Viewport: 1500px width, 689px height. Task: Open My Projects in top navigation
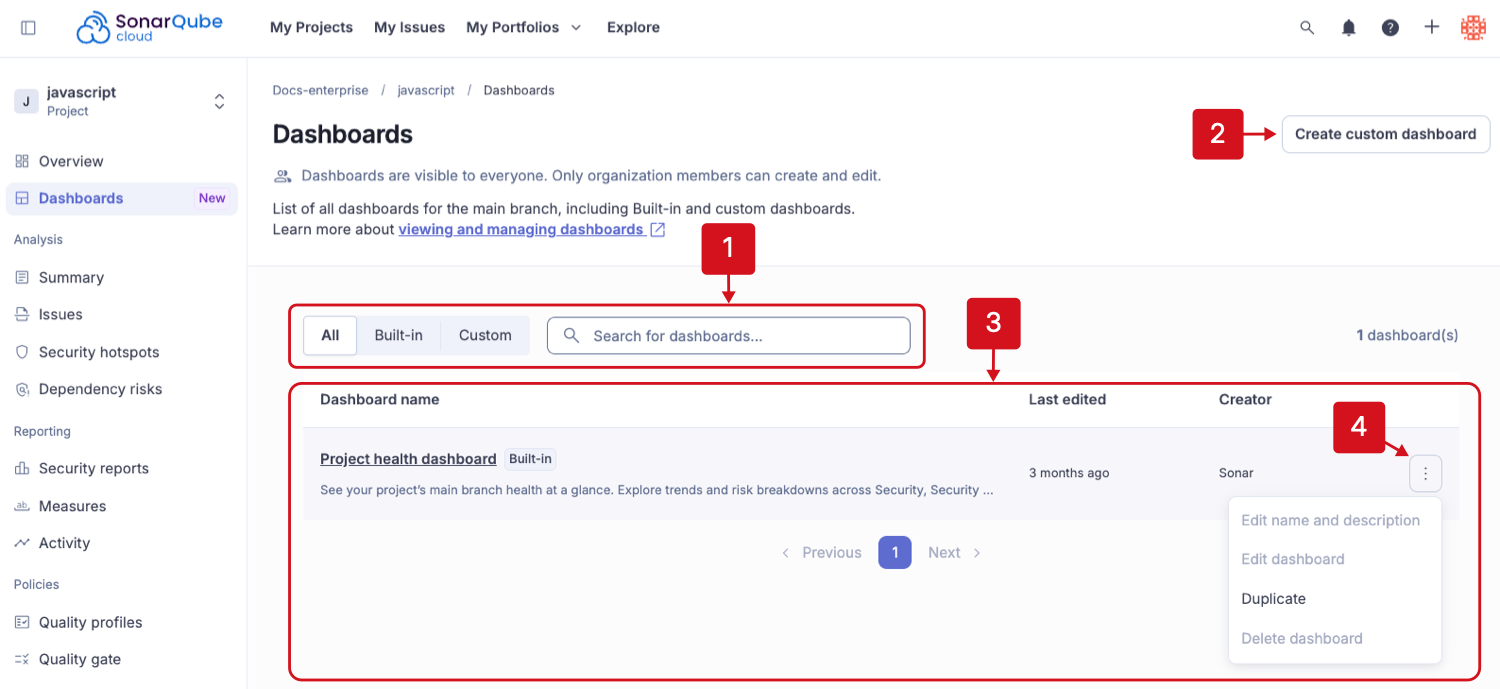pos(311,28)
